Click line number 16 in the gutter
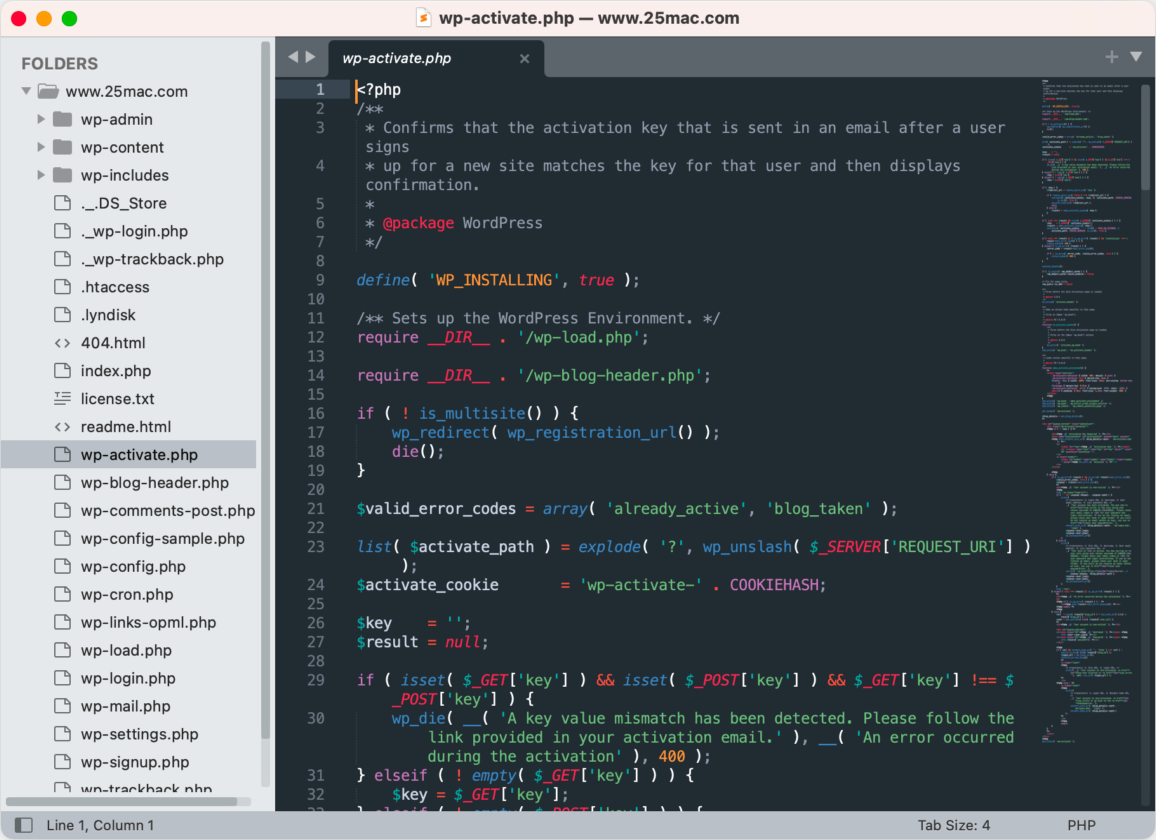Viewport: 1156px width, 840px height. pos(316,413)
